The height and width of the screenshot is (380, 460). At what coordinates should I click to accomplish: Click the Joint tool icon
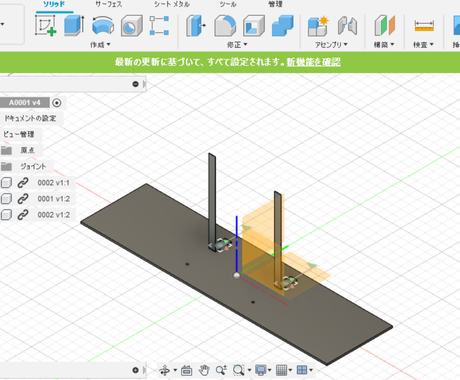click(347, 26)
